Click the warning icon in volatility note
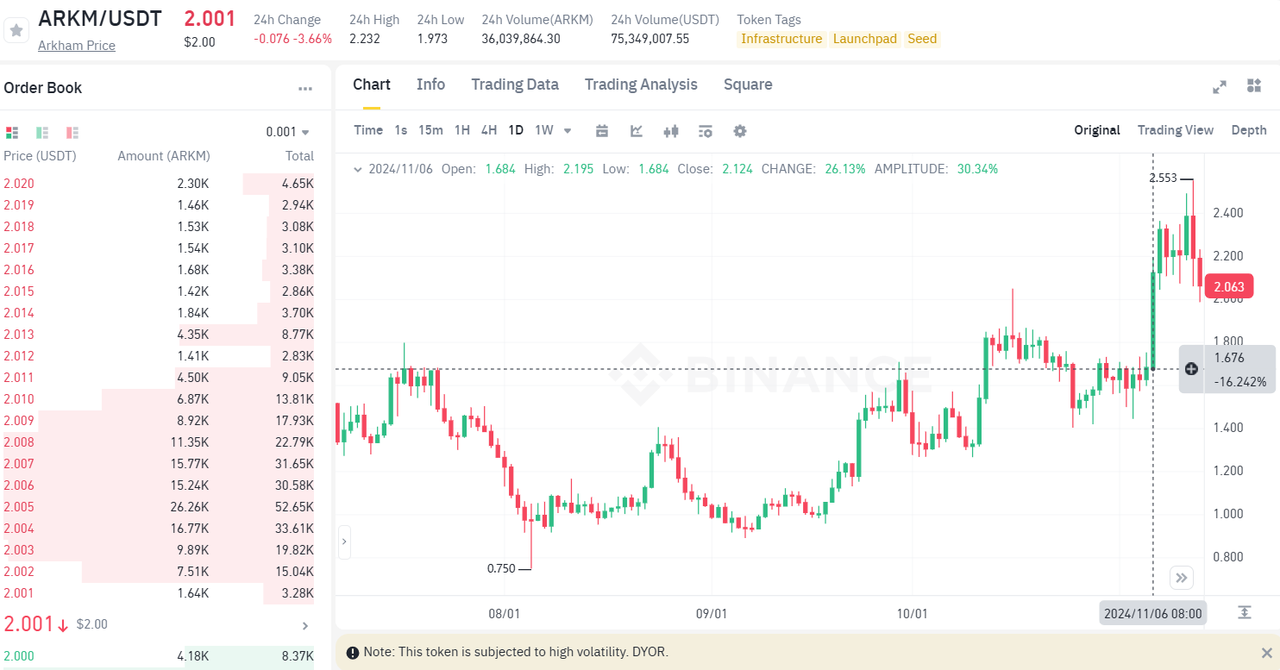 pyautogui.click(x=352, y=653)
